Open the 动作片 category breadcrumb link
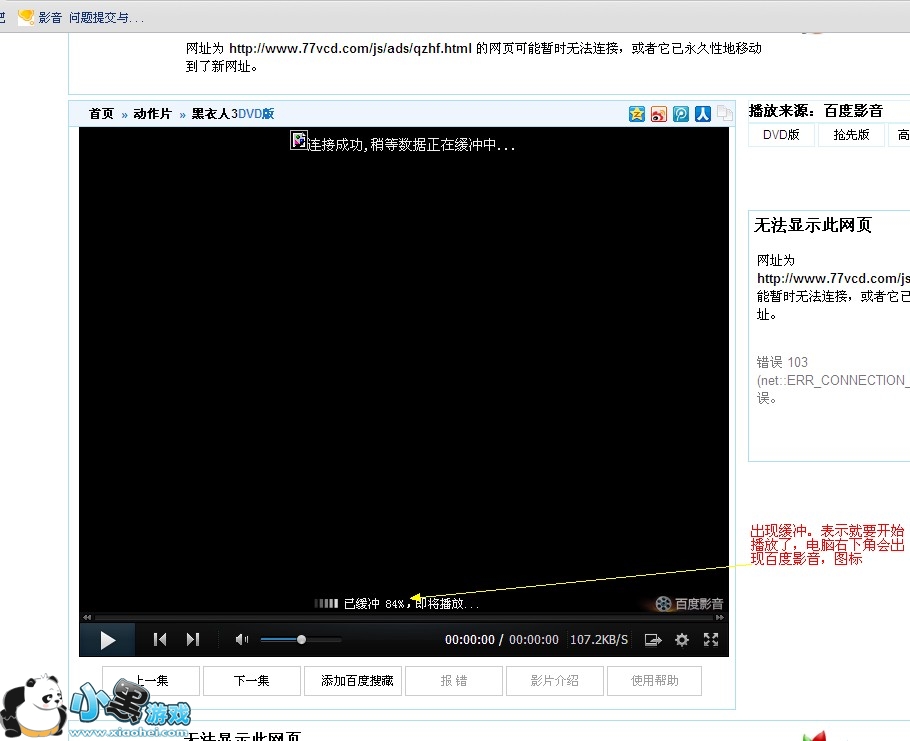Viewport: 910px width, 741px height. (152, 114)
